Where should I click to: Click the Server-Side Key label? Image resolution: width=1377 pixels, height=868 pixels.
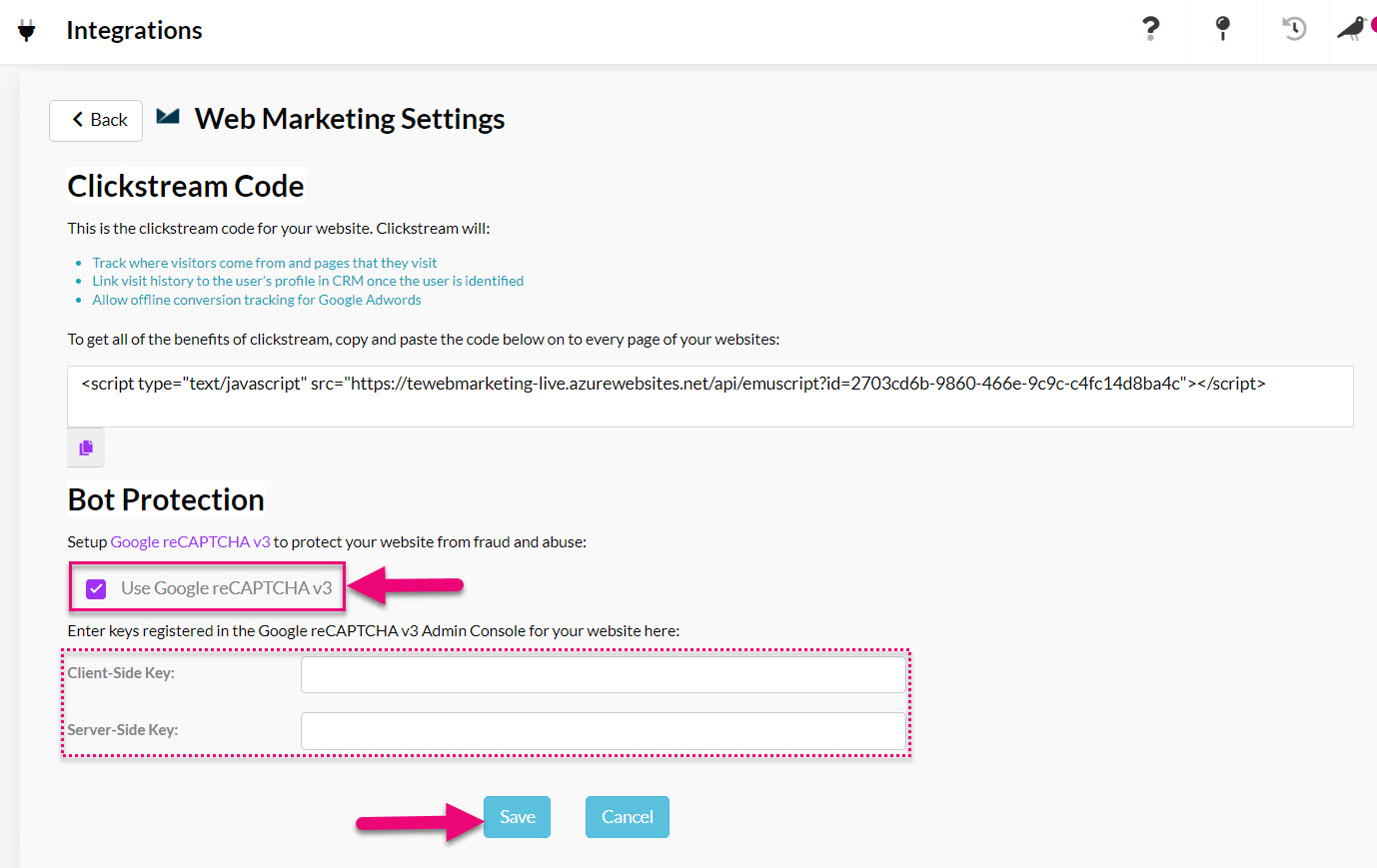[123, 730]
